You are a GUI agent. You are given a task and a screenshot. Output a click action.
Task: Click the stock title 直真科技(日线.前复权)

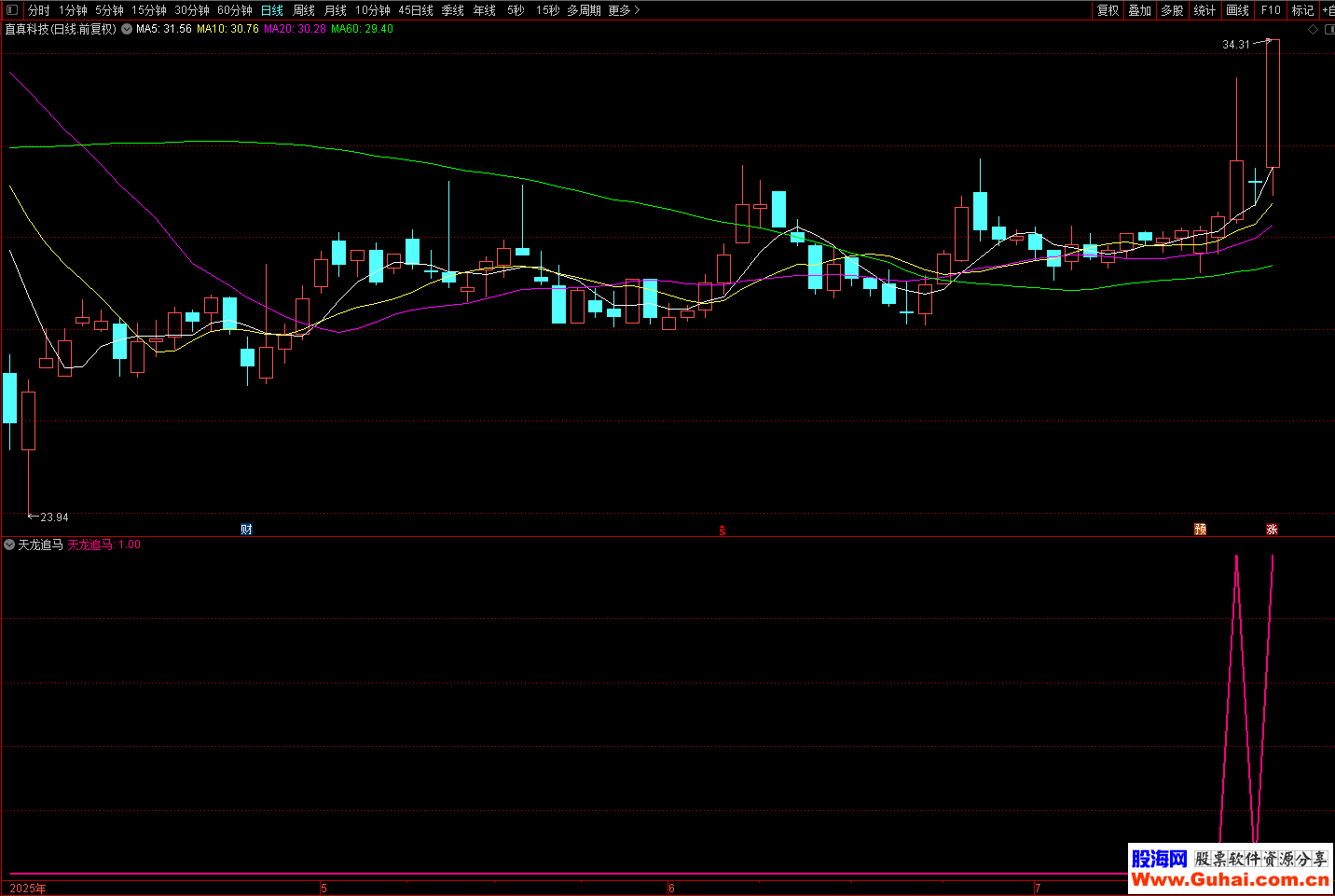coord(61,29)
